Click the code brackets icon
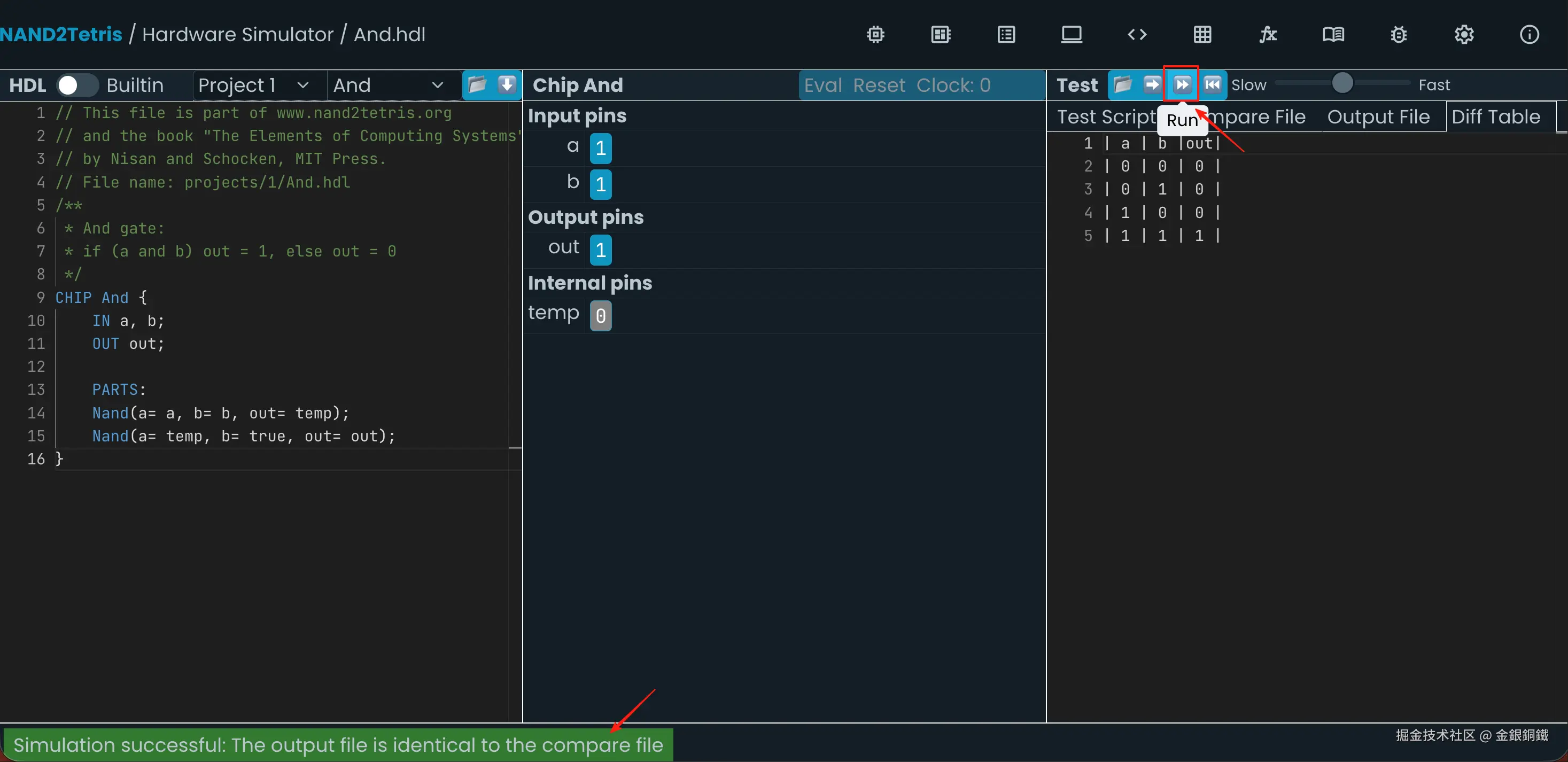The width and height of the screenshot is (1568, 762). point(1137,35)
